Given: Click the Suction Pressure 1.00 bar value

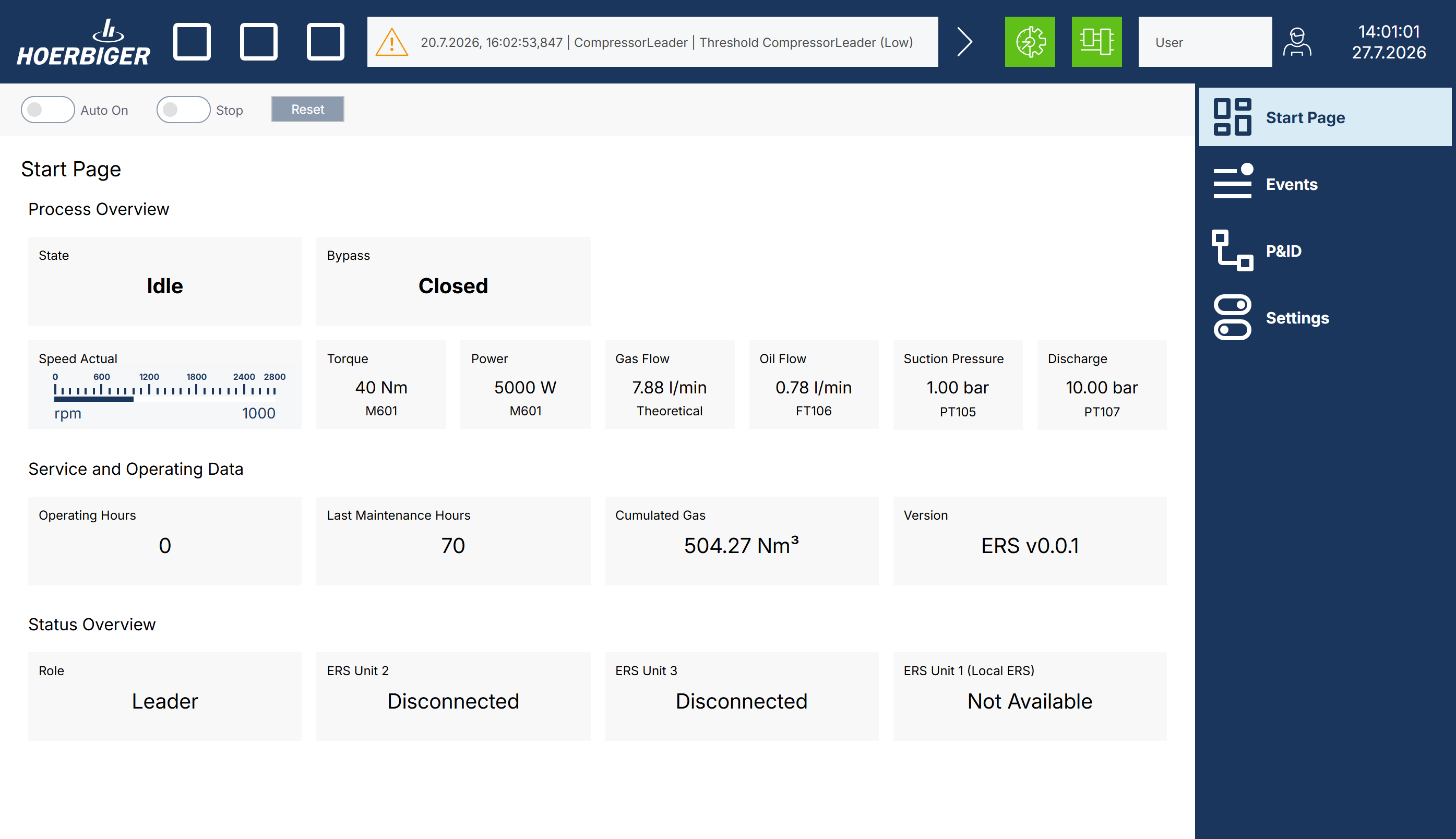Looking at the screenshot, I should coord(958,387).
